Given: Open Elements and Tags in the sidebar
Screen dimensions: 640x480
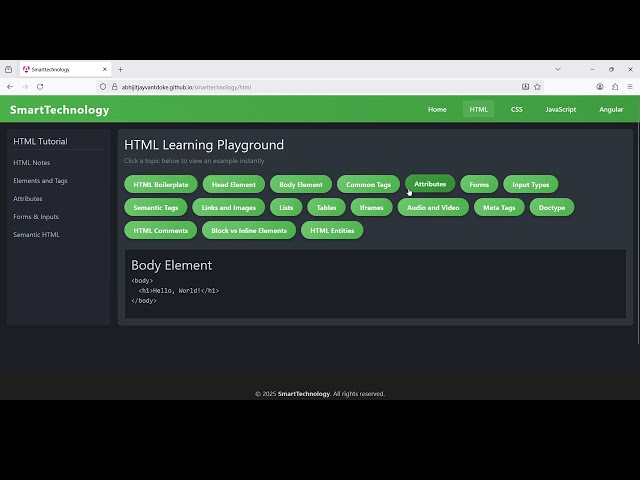Looking at the screenshot, I should pos(40,180).
